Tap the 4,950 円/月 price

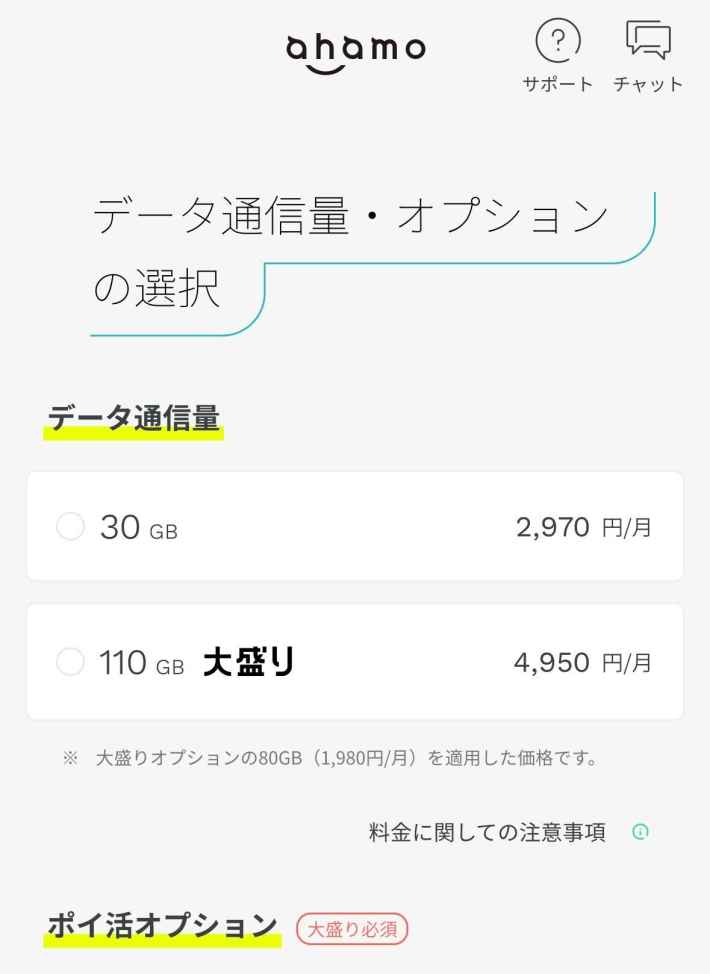583,662
